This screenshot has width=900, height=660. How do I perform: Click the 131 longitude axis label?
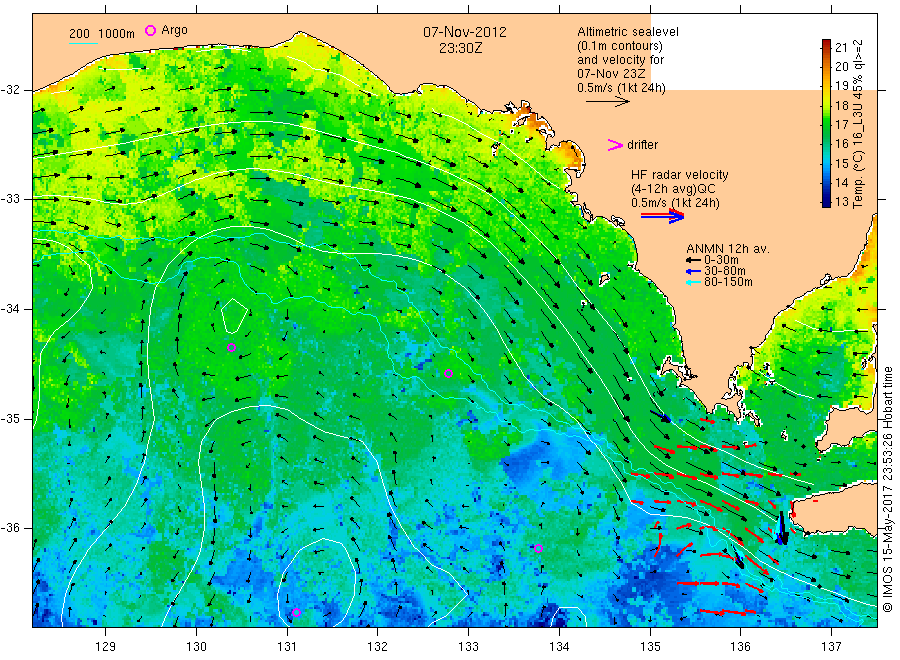coord(287,647)
